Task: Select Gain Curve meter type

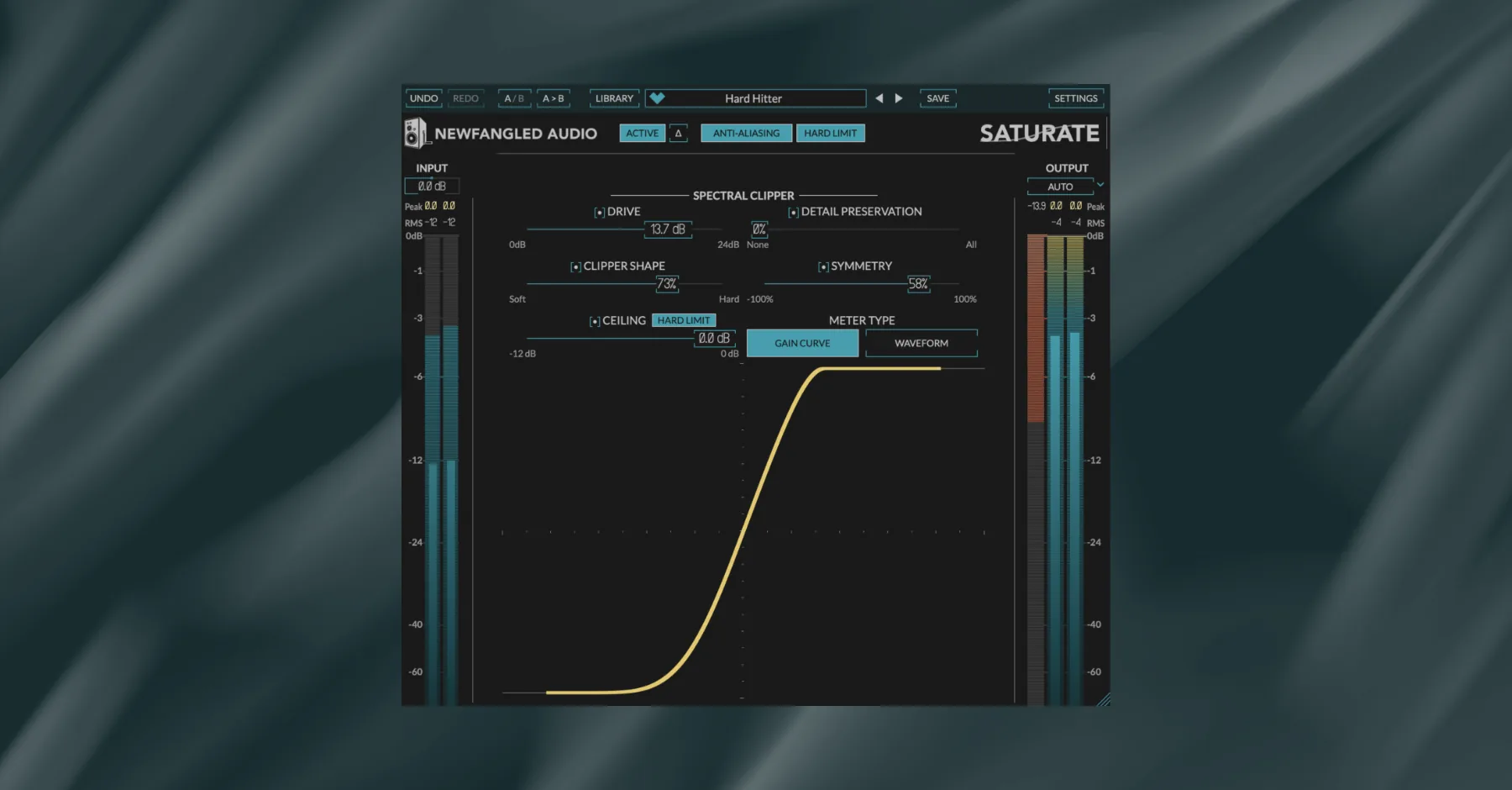Action: click(802, 343)
